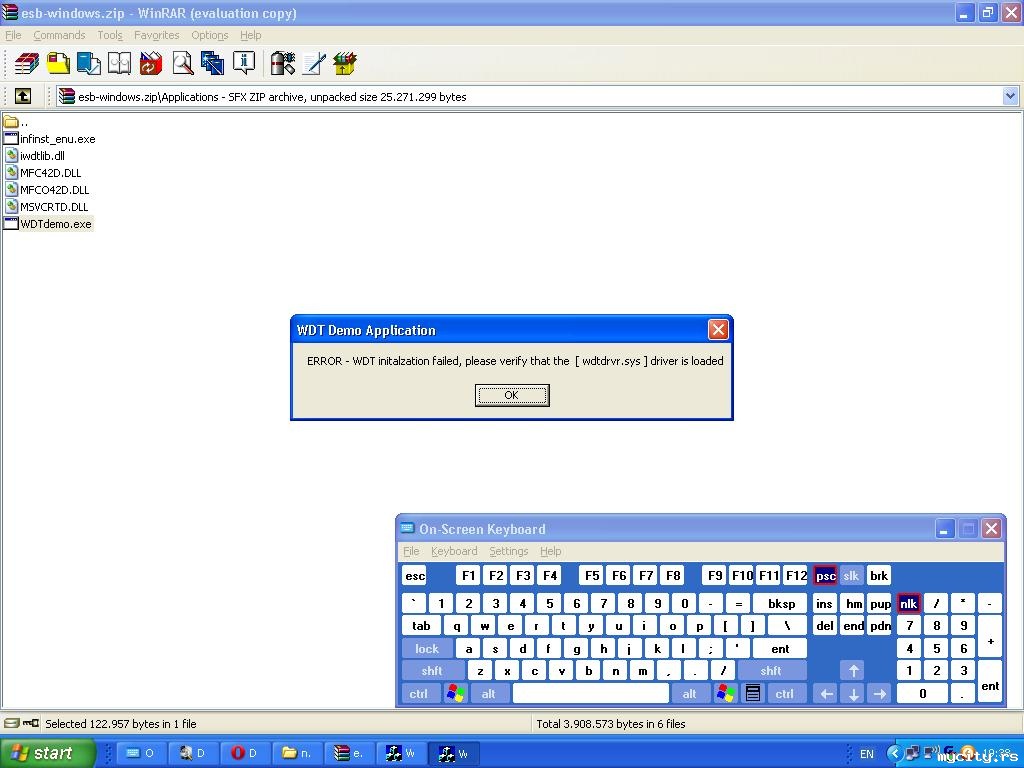1024x768 pixels.
Task: Close the WDT Demo Application dialog
Action: tap(718, 329)
